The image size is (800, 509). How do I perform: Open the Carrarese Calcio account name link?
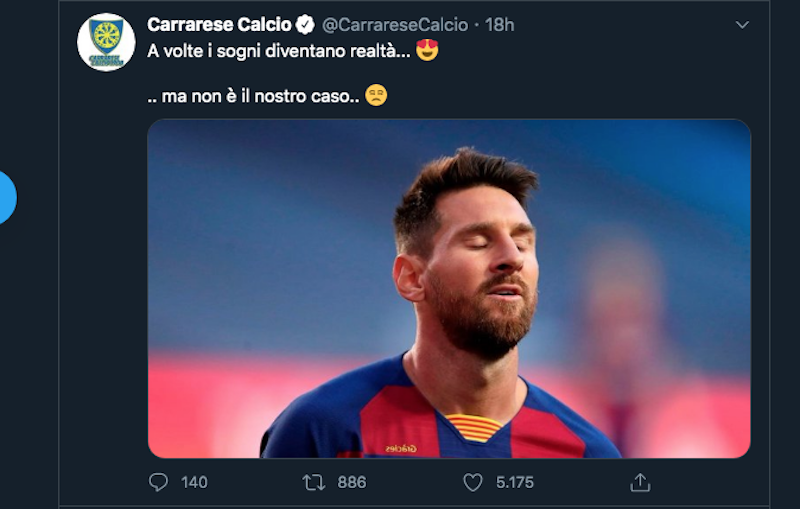[220, 24]
